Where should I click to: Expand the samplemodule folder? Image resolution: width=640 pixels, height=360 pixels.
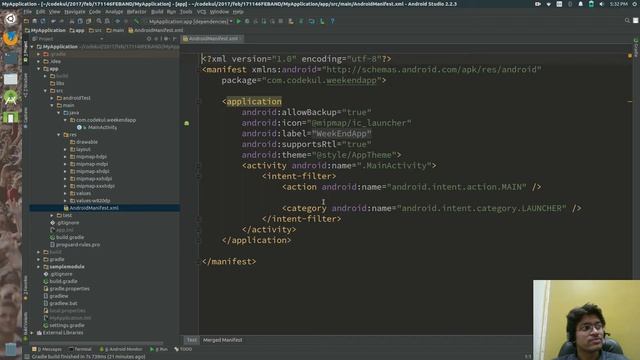[x=39, y=267]
